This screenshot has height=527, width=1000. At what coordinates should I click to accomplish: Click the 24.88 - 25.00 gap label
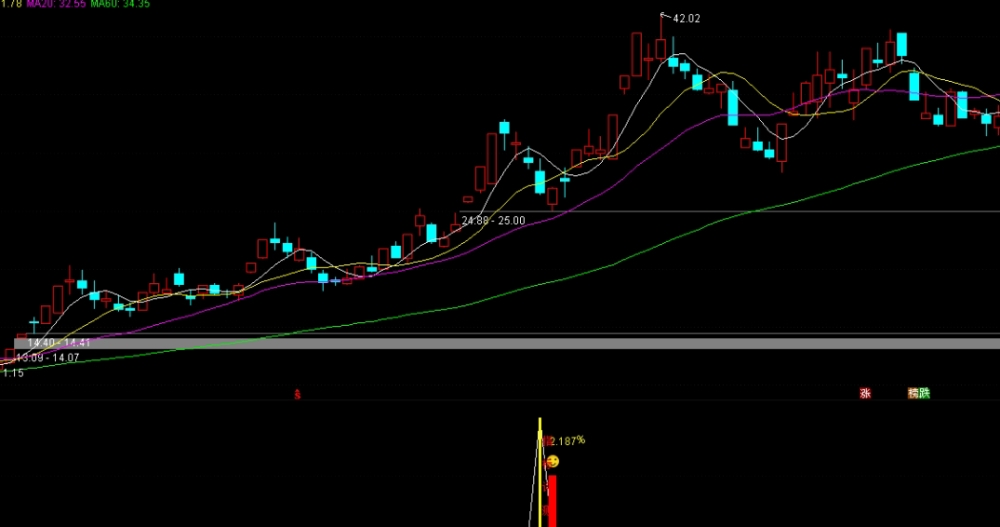point(494,221)
